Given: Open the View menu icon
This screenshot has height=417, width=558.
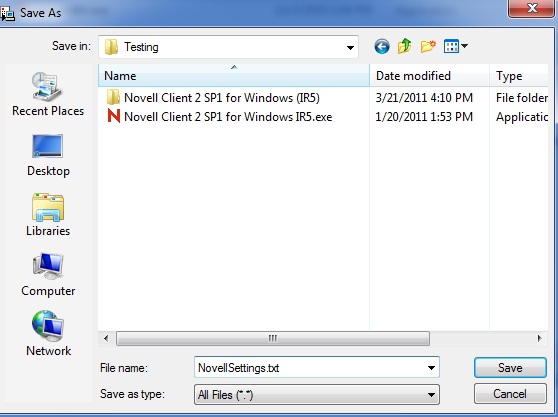Looking at the screenshot, I should [x=456, y=46].
